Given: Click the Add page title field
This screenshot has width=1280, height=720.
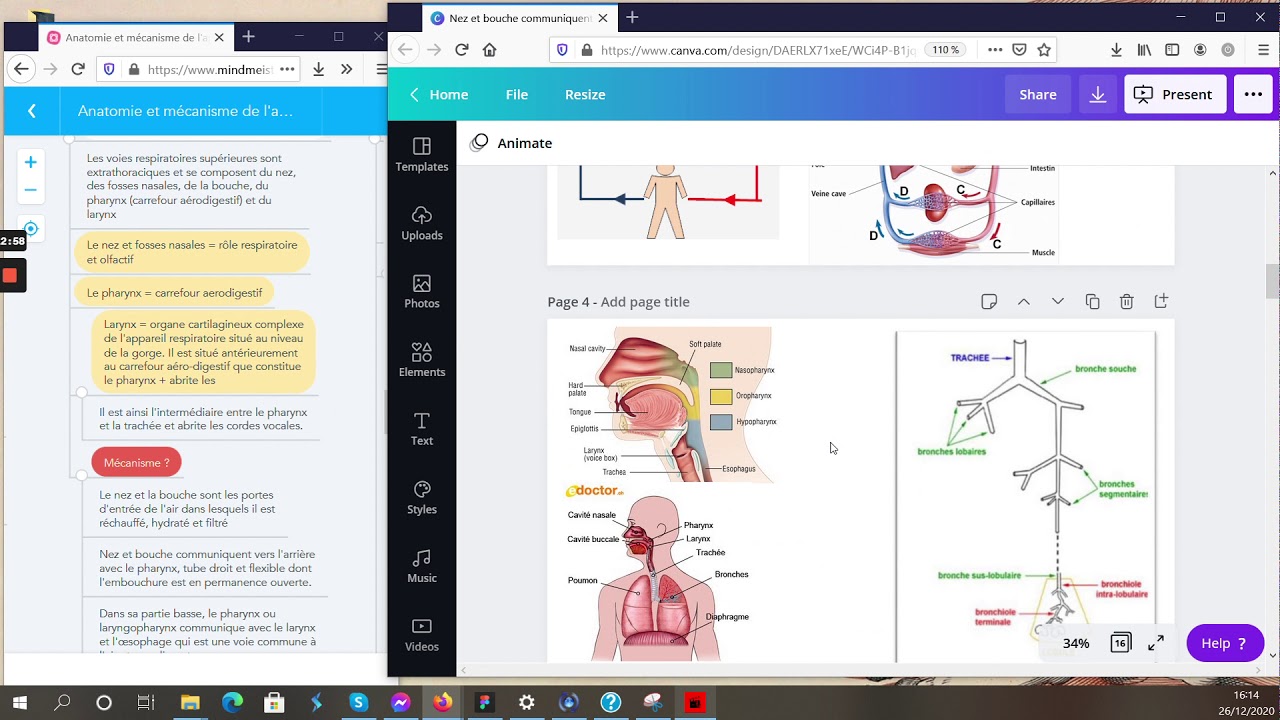Looking at the screenshot, I should [645, 302].
